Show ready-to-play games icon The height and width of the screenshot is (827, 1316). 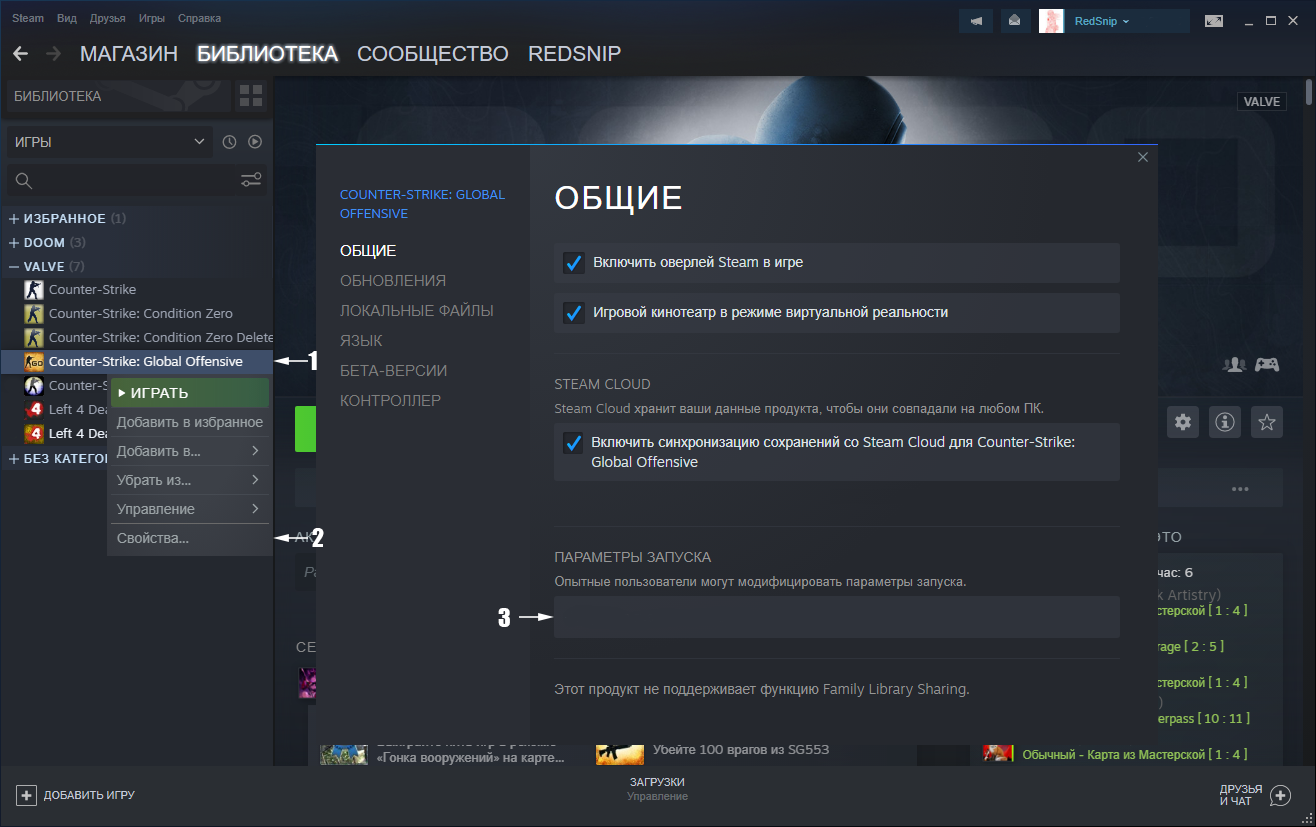[x=255, y=142]
